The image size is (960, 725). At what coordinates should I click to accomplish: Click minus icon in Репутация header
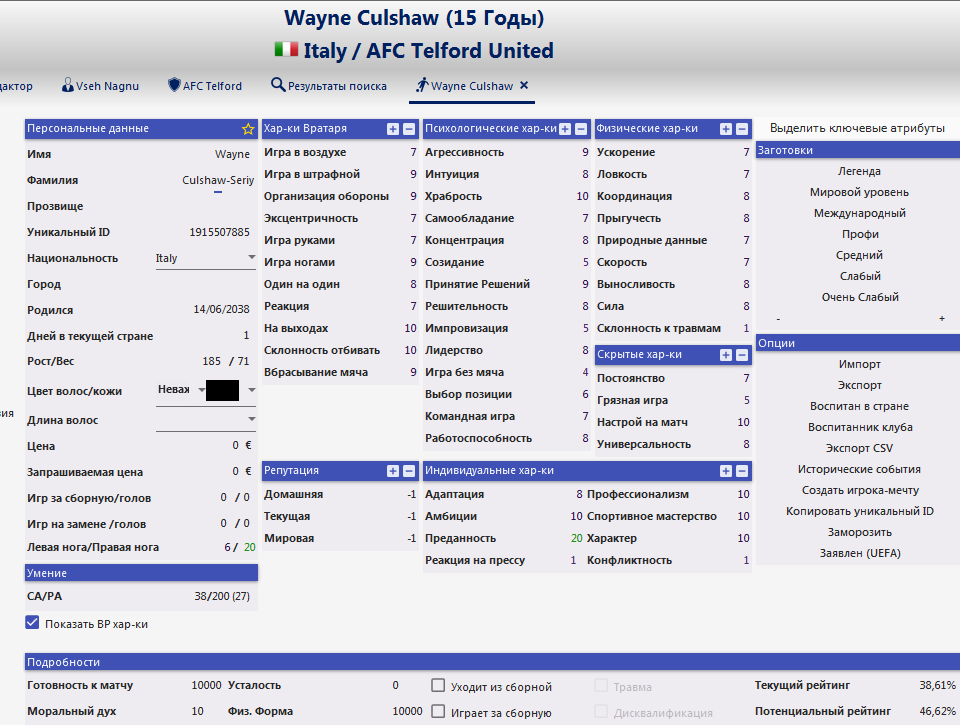pyautogui.click(x=409, y=471)
